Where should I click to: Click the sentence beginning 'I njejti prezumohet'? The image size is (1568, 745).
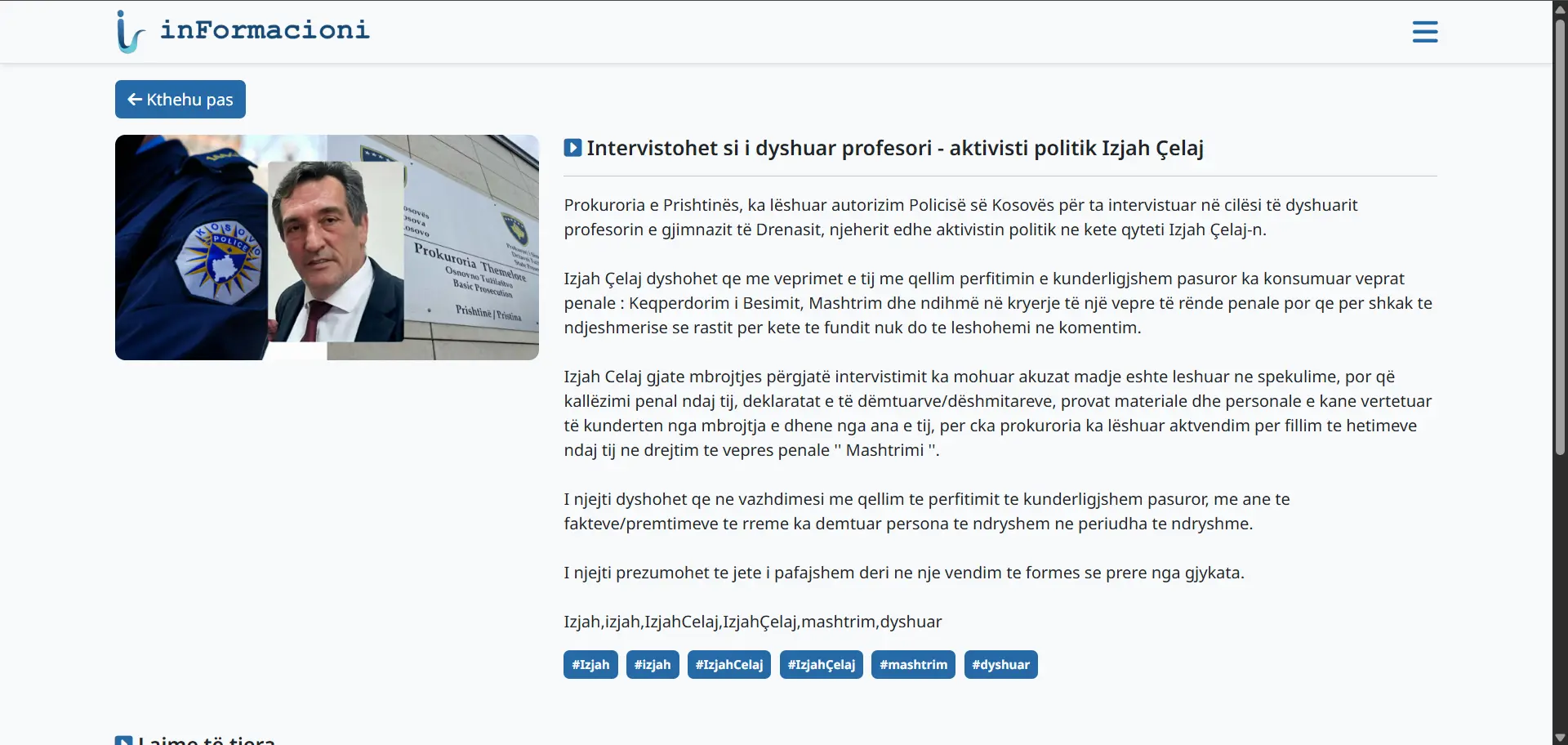(903, 573)
